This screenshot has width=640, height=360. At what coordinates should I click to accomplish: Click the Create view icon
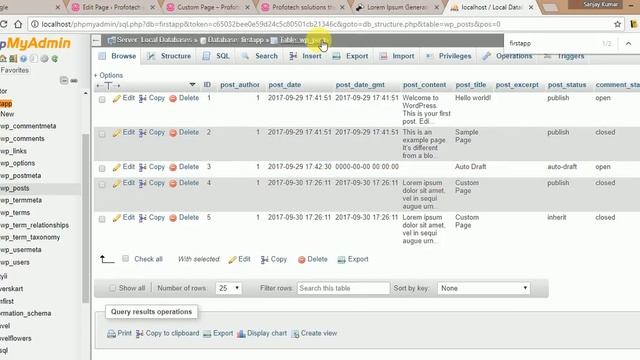tap(295, 333)
